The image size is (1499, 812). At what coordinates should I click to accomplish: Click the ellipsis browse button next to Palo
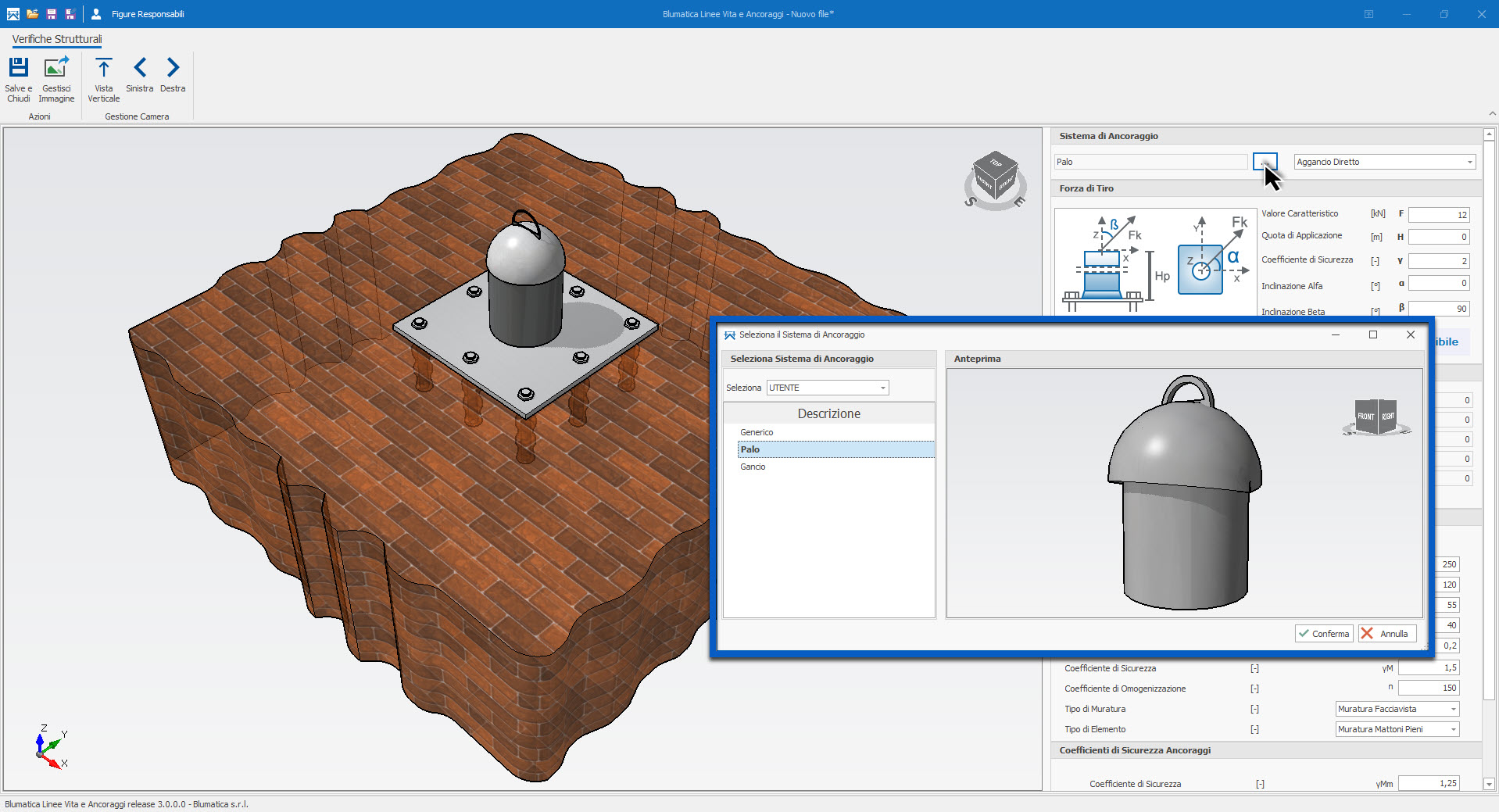coord(1264,162)
